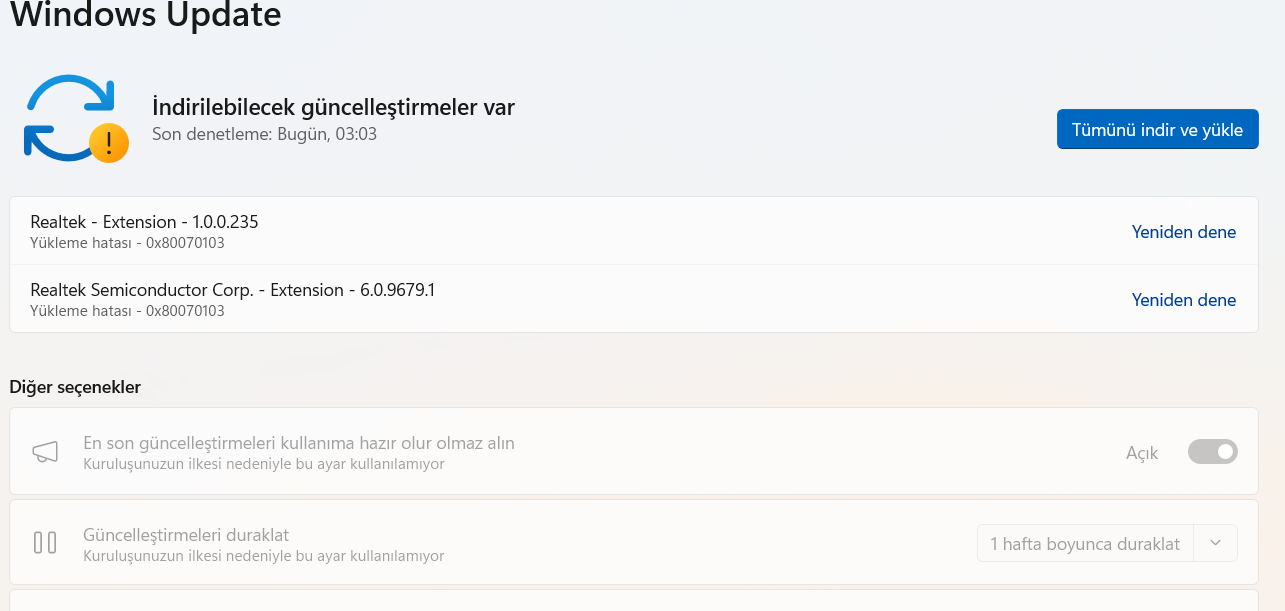Image resolution: width=1285 pixels, height=611 pixels.
Task: Click the 'Açık' label next to toggle
Action: click(x=1141, y=453)
